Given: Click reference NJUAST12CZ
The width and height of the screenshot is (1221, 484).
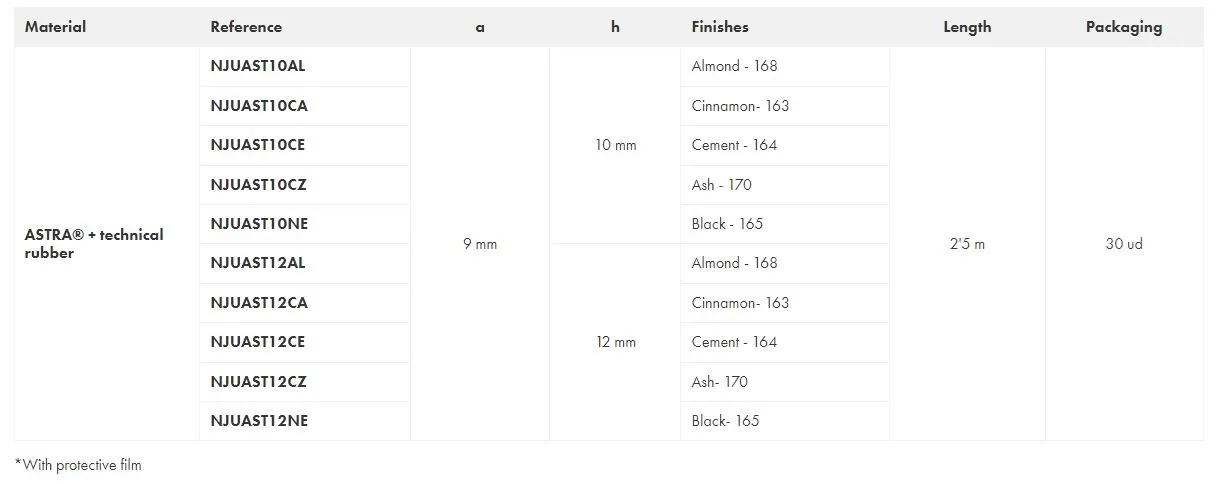Looking at the screenshot, I should tap(258, 382).
